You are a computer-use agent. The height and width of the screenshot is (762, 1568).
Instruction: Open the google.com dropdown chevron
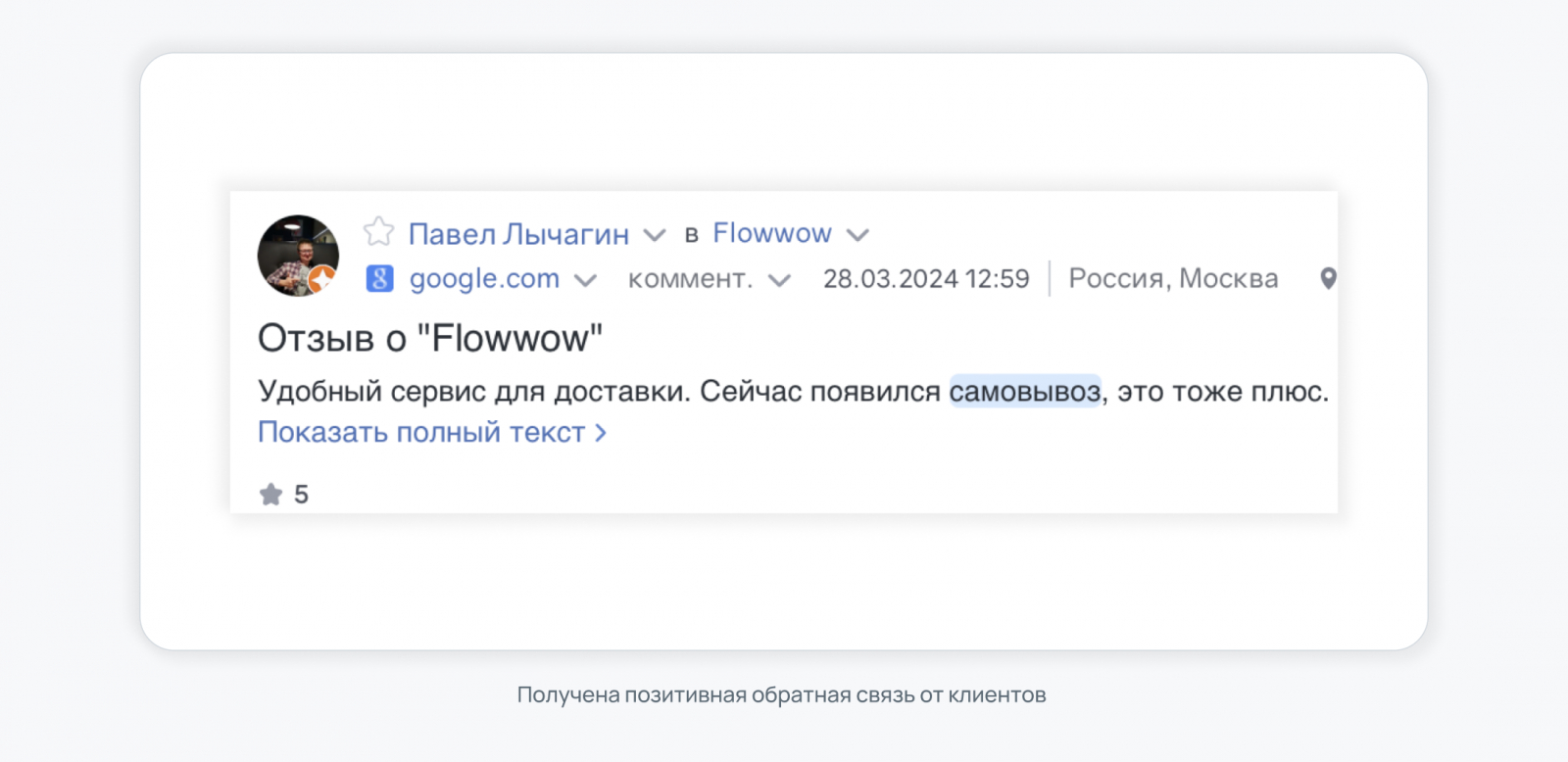pos(585,281)
